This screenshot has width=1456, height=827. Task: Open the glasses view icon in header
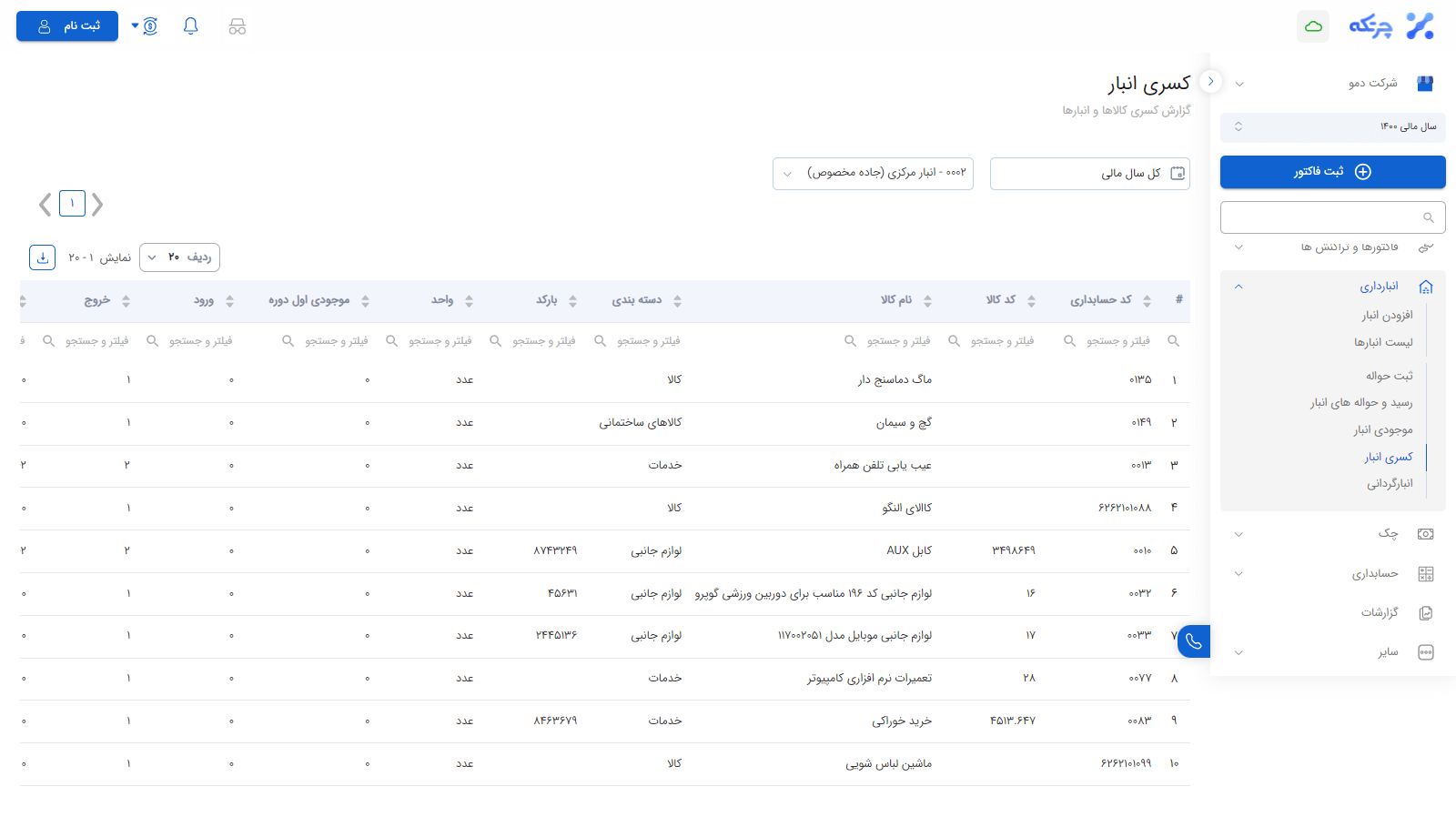coord(238,26)
